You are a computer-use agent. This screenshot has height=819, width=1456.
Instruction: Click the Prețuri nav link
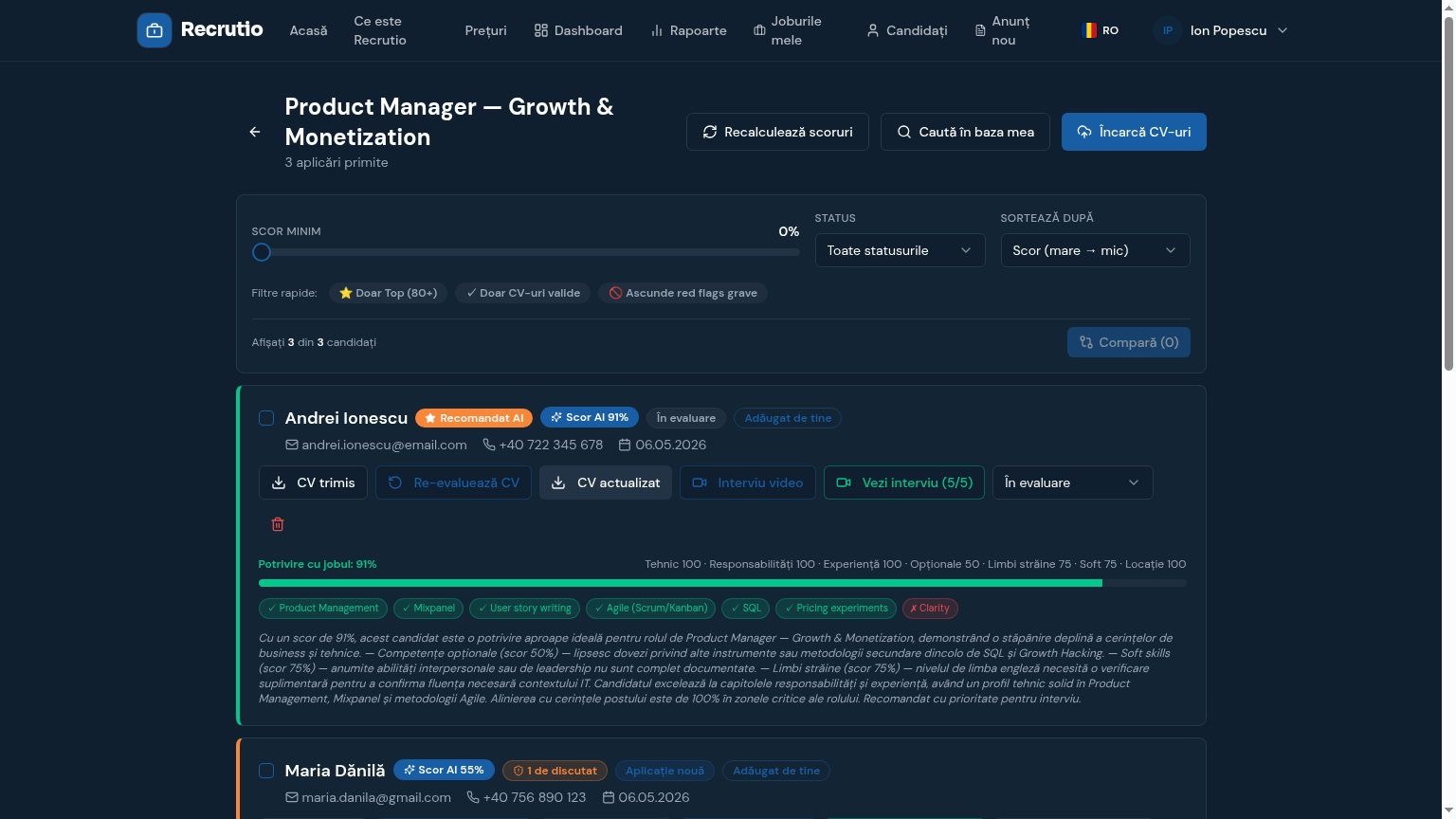(486, 30)
